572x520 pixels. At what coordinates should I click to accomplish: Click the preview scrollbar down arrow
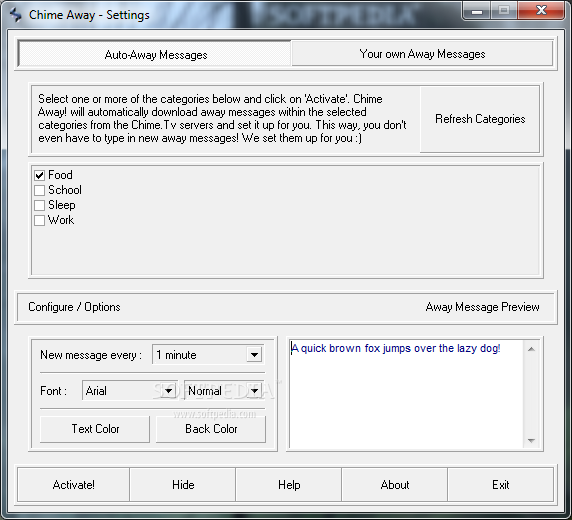pos(532,440)
